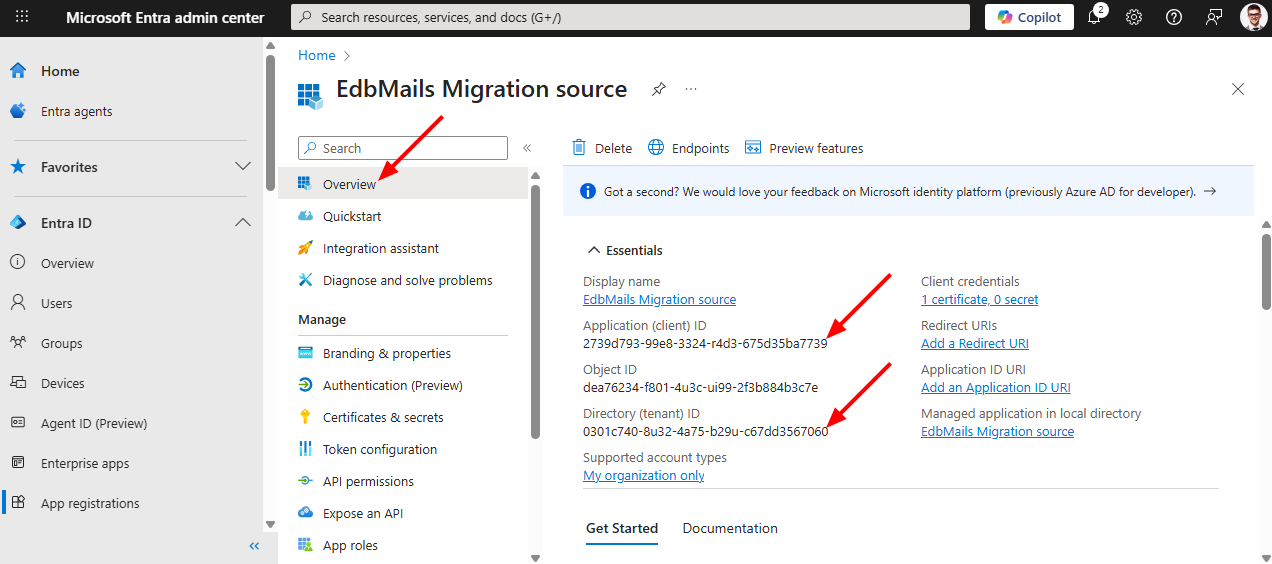1272x564 pixels.
Task: Click the help question mark icon
Action: coord(1174,17)
